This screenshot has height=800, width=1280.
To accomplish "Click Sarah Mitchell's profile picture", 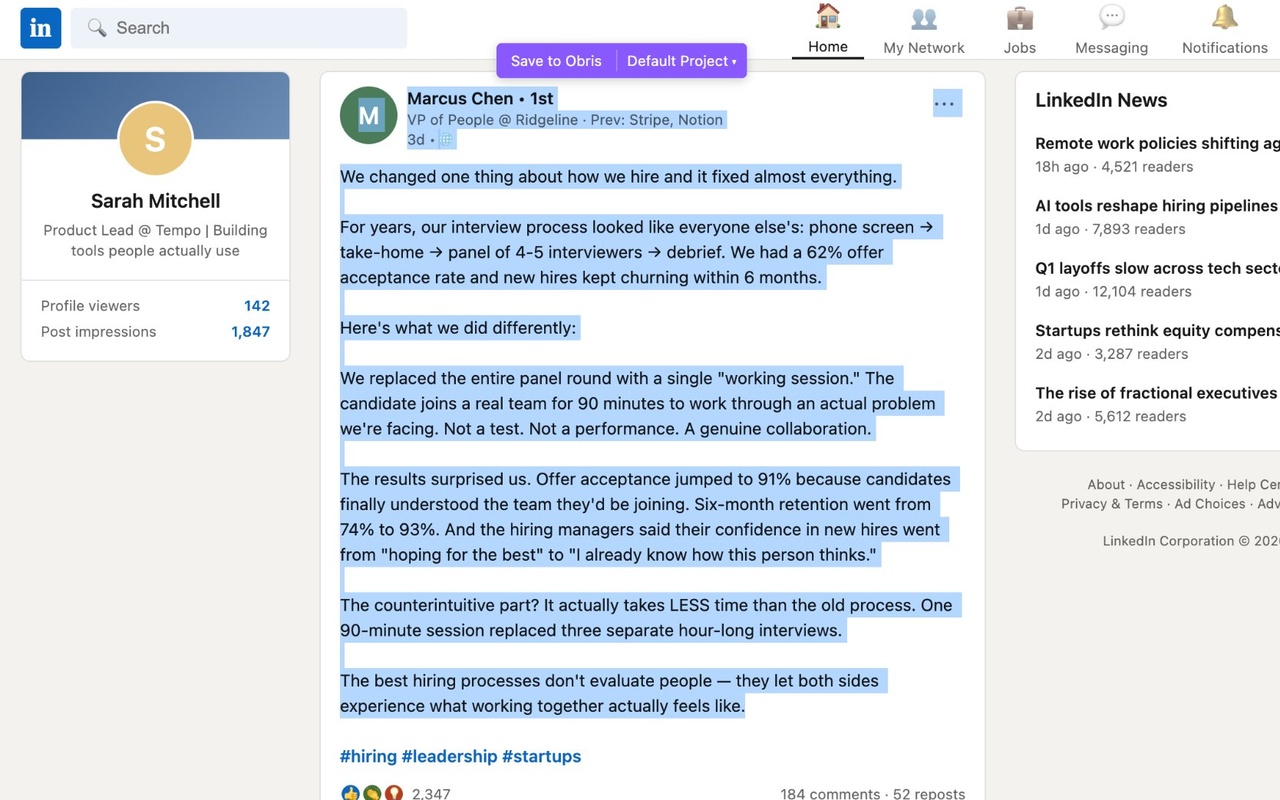I will click(x=155, y=139).
